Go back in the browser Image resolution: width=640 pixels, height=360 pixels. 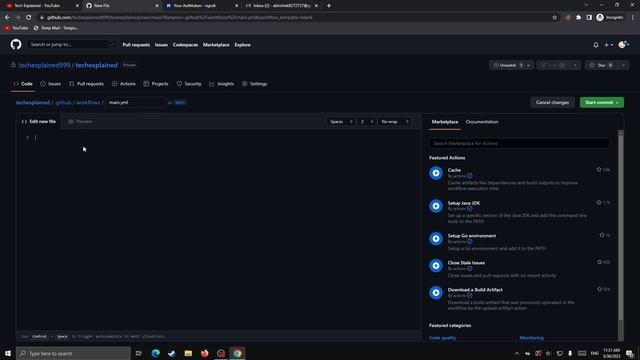(x=7, y=18)
